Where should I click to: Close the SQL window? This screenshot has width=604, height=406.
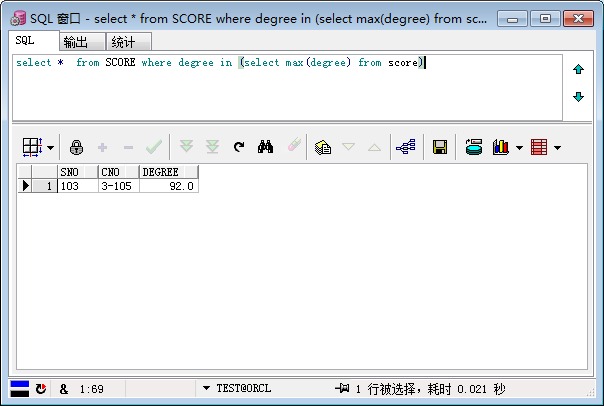pos(578,18)
